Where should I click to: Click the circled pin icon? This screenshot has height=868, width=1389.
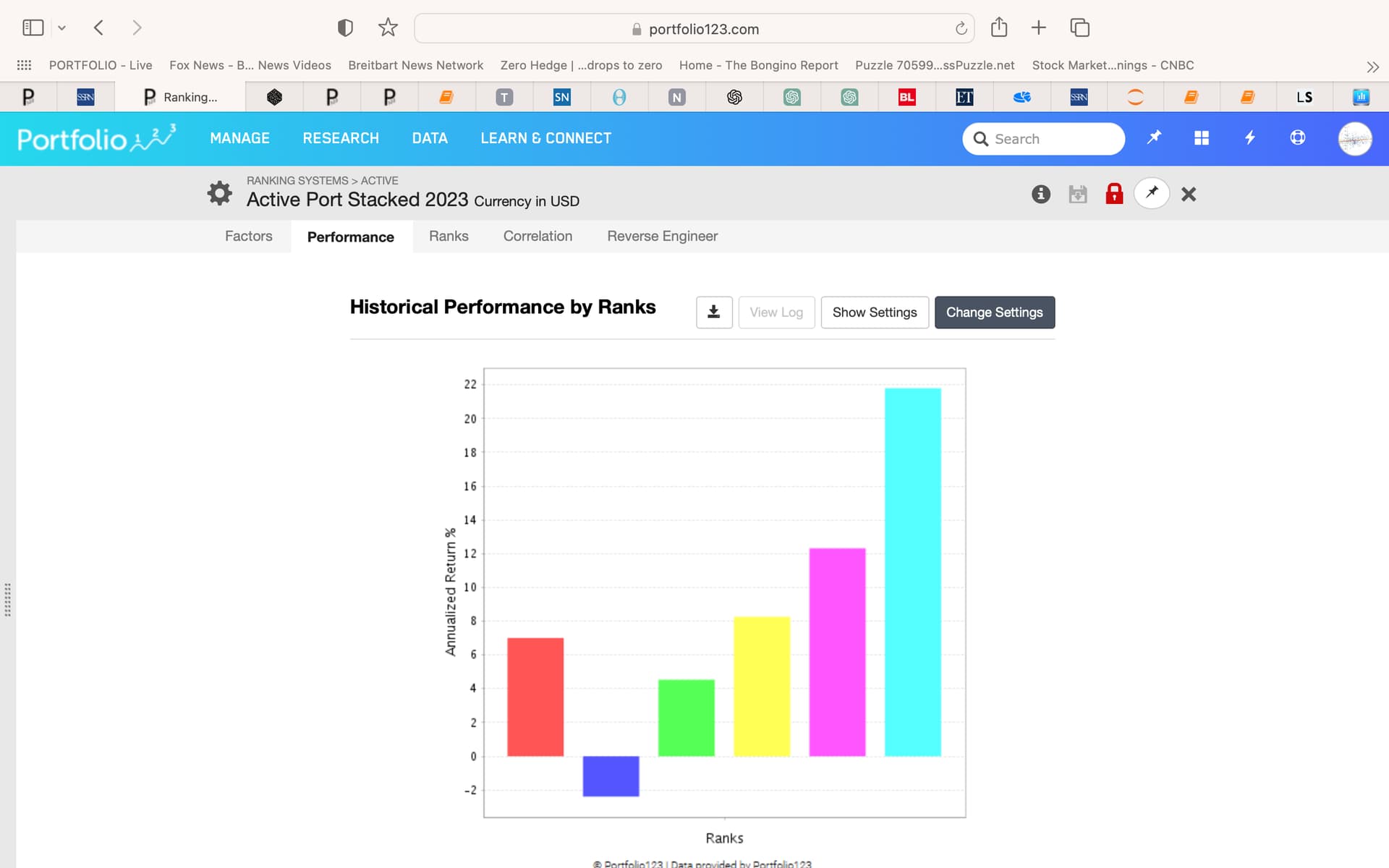click(1152, 193)
